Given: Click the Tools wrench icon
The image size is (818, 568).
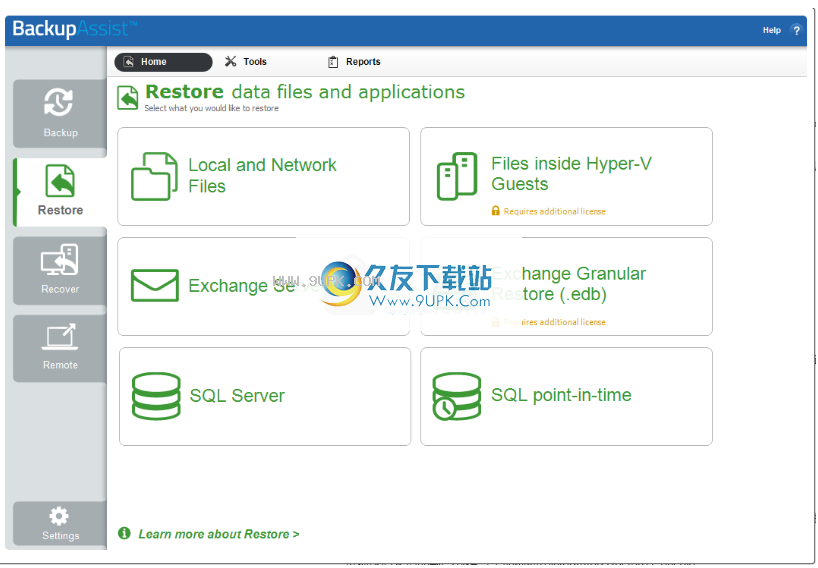Looking at the screenshot, I should point(230,62).
